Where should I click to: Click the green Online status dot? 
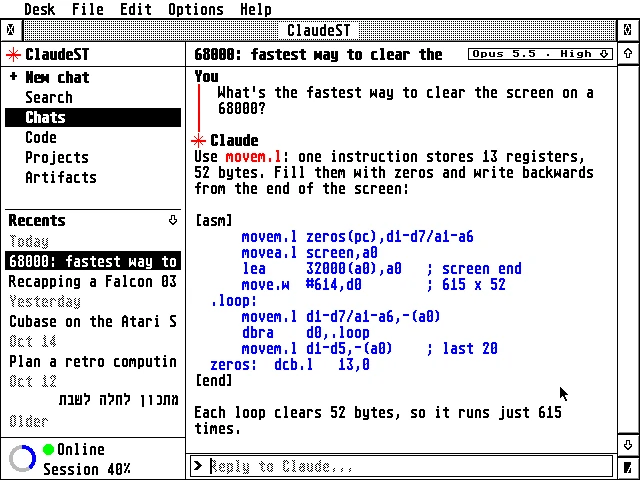[48, 449]
